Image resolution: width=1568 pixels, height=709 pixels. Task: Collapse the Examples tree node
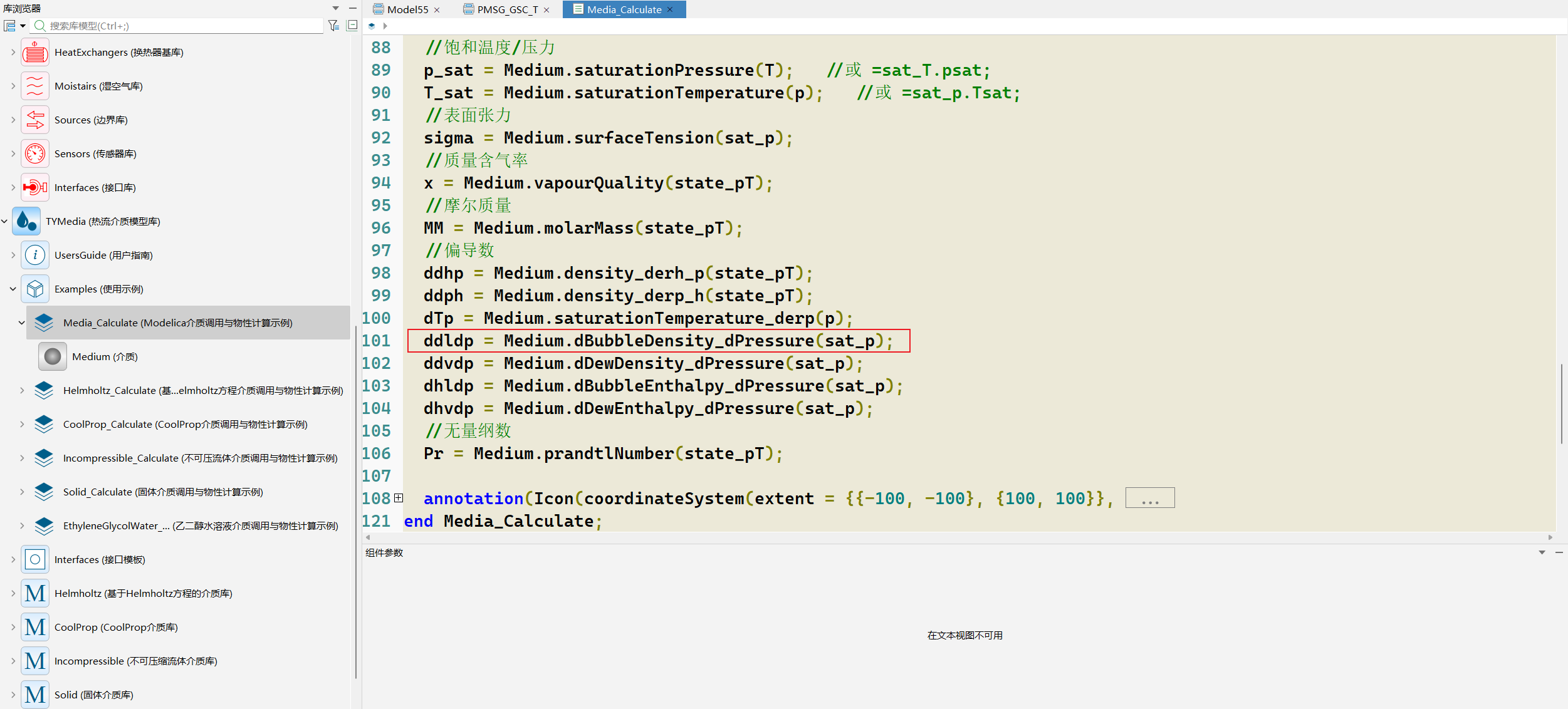pos(13,289)
